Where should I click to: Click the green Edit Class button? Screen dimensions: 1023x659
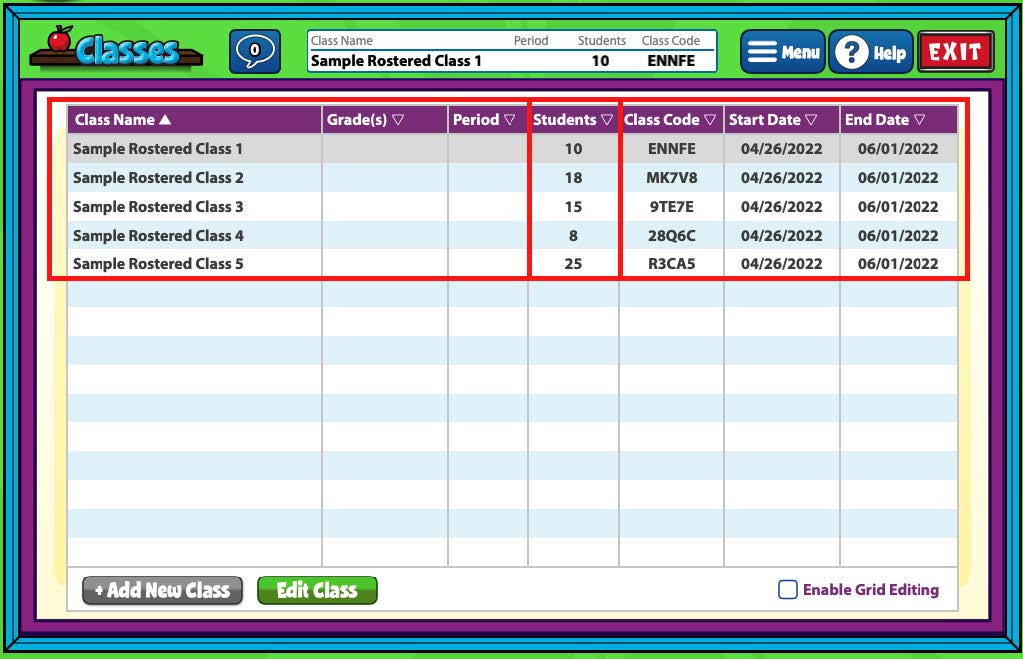click(317, 590)
